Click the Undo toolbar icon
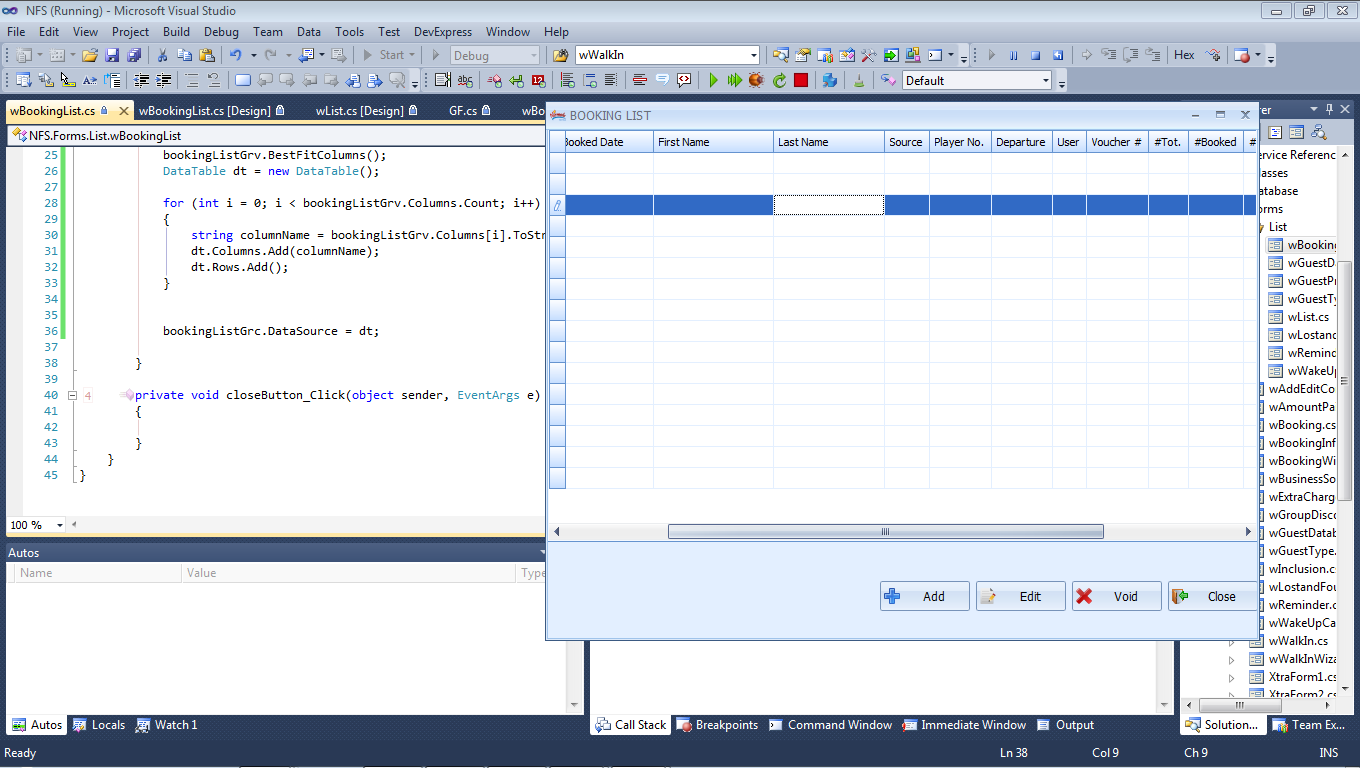This screenshot has height=768, width=1360. (x=235, y=55)
